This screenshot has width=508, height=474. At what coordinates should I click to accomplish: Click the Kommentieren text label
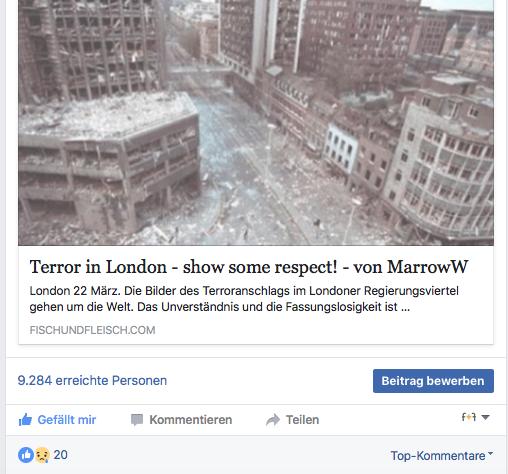point(191,420)
